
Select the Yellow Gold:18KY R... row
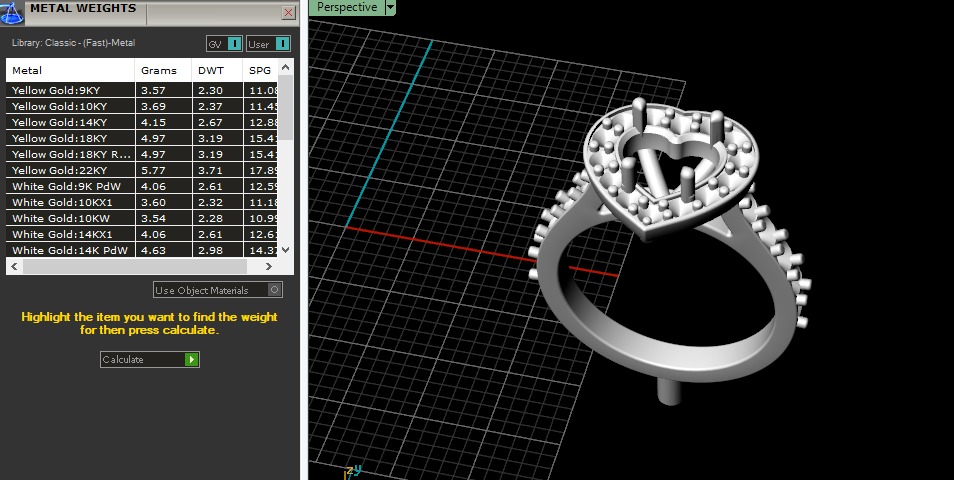(142, 154)
